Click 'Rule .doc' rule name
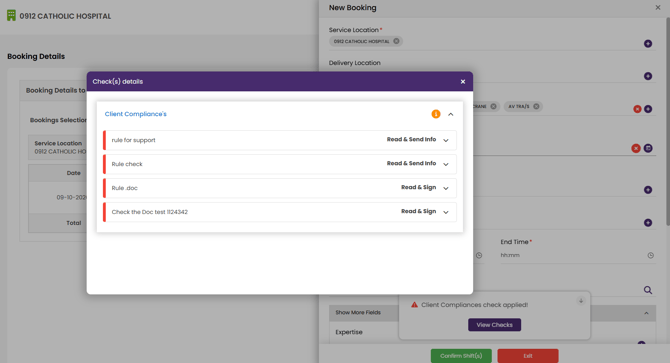The width and height of the screenshot is (670, 363). pyautogui.click(x=124, y=188)
